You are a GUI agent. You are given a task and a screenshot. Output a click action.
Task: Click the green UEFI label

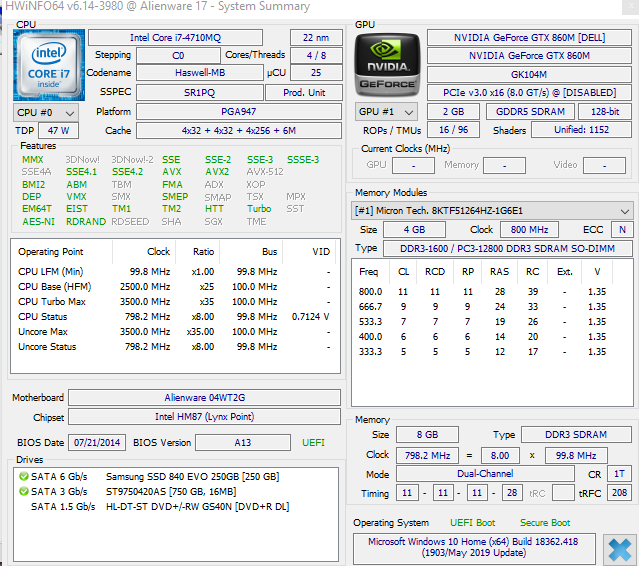point(314,442)
